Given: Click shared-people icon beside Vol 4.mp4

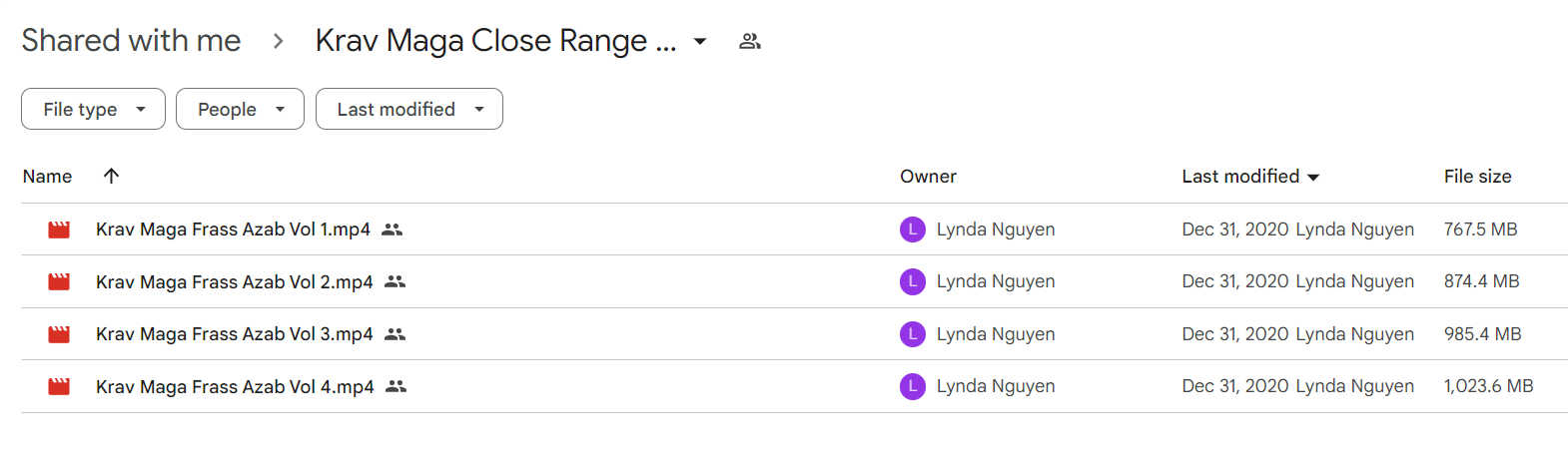Looking at the screenshot, I should [x=396, y=386].
